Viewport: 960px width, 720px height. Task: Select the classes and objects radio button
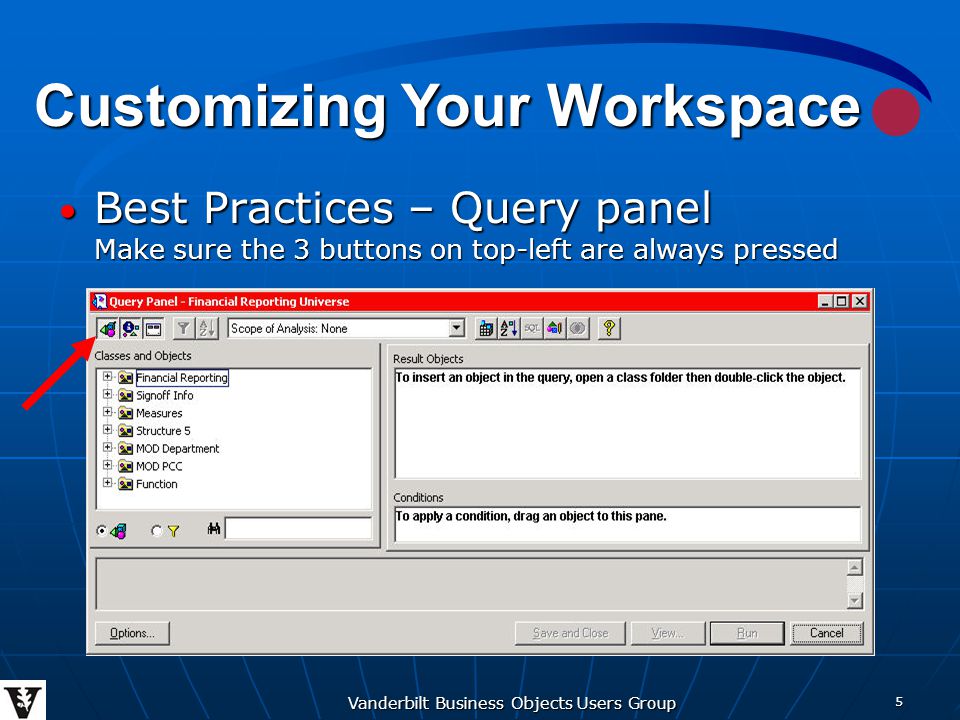(102, 531)
